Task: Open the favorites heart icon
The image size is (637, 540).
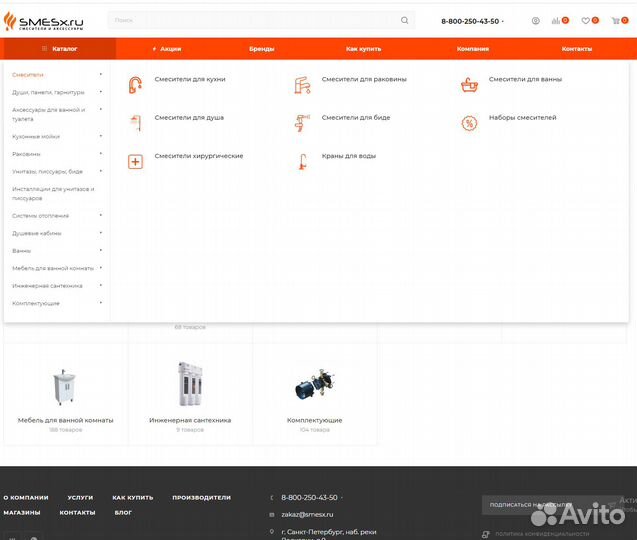Action: tap(587, 20)
